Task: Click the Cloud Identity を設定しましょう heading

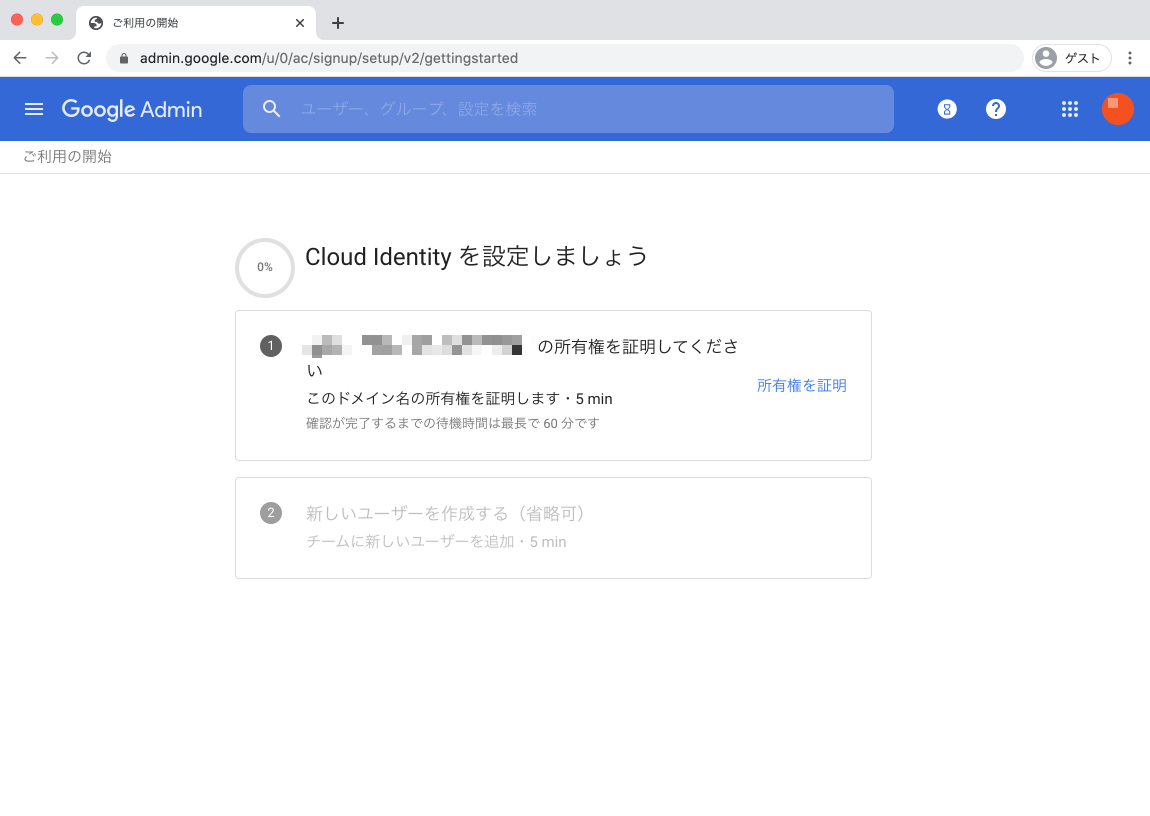Action: coord(477,257)
